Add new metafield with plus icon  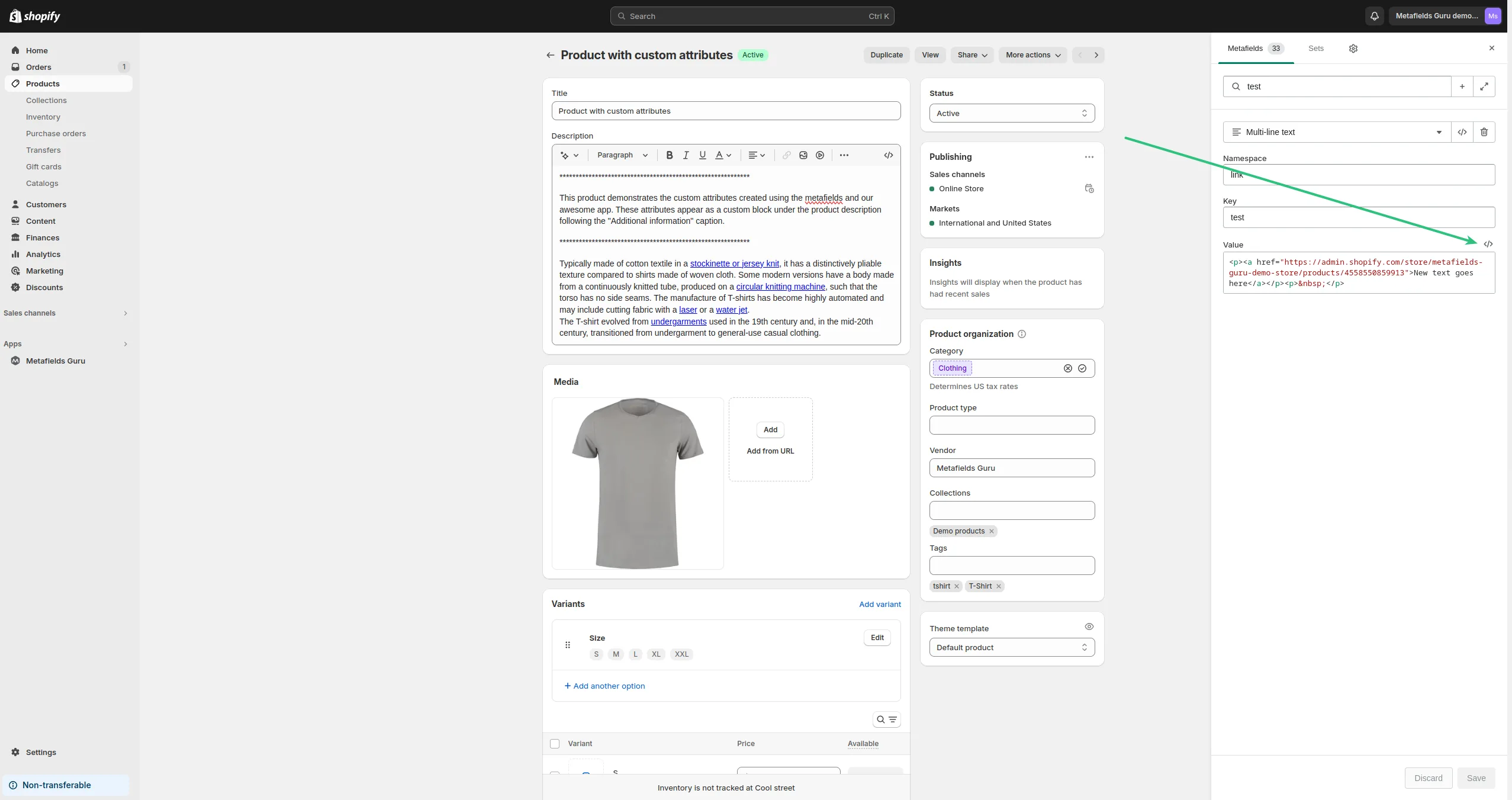(x=1462, y=86)
